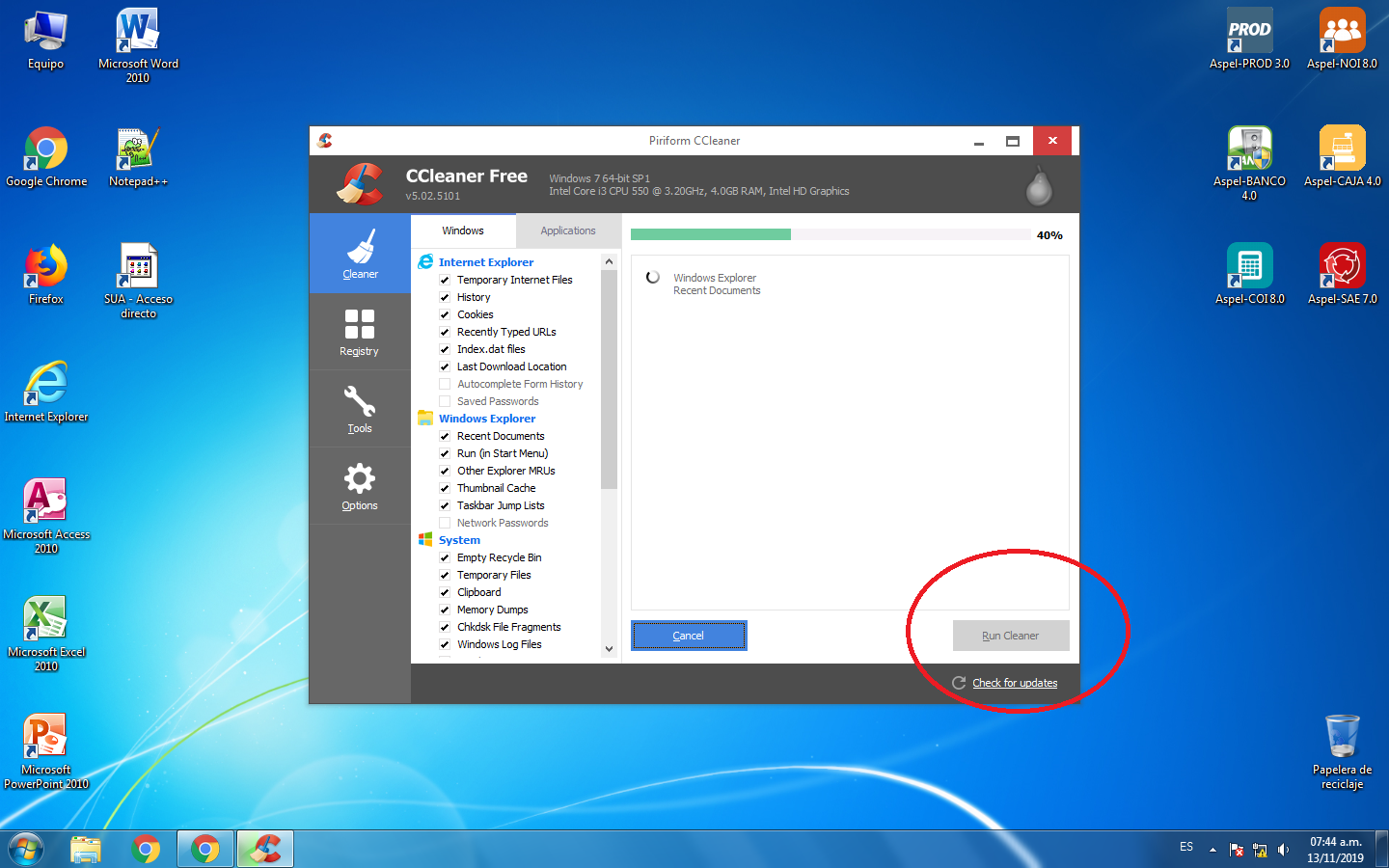1389x868 pixels.
Task: Enable Network Passwords checkbox
Action: tap(445, 523)
